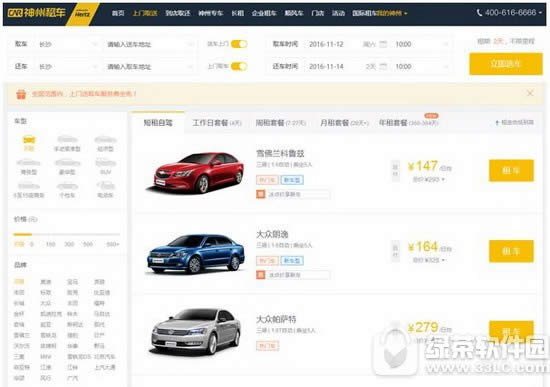The height and width of the screenshot is (387, 550).
Task: Dismiss the promo banner with the X
Action: (530, 93)
